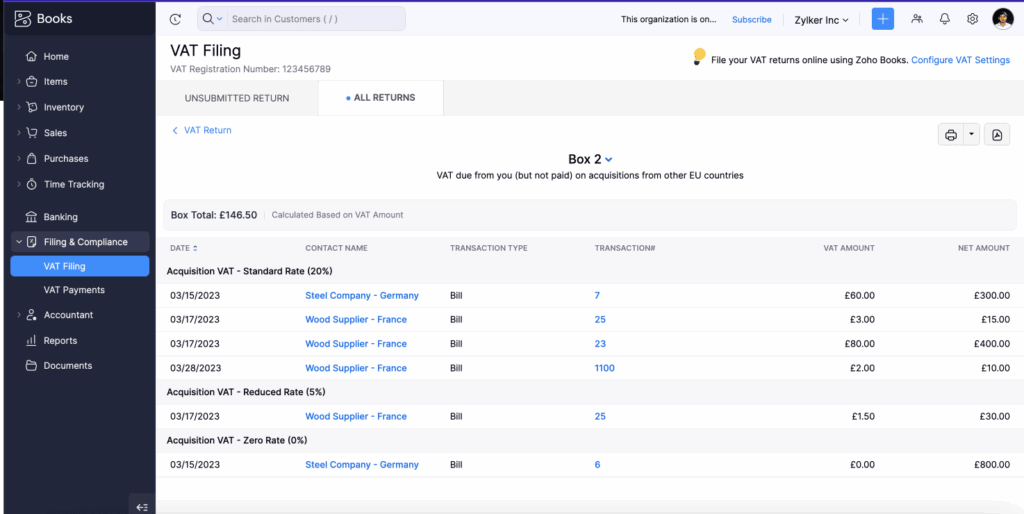Click the user profile avatar
Screen dimensions: 1024x514
tap(1003, 19)
